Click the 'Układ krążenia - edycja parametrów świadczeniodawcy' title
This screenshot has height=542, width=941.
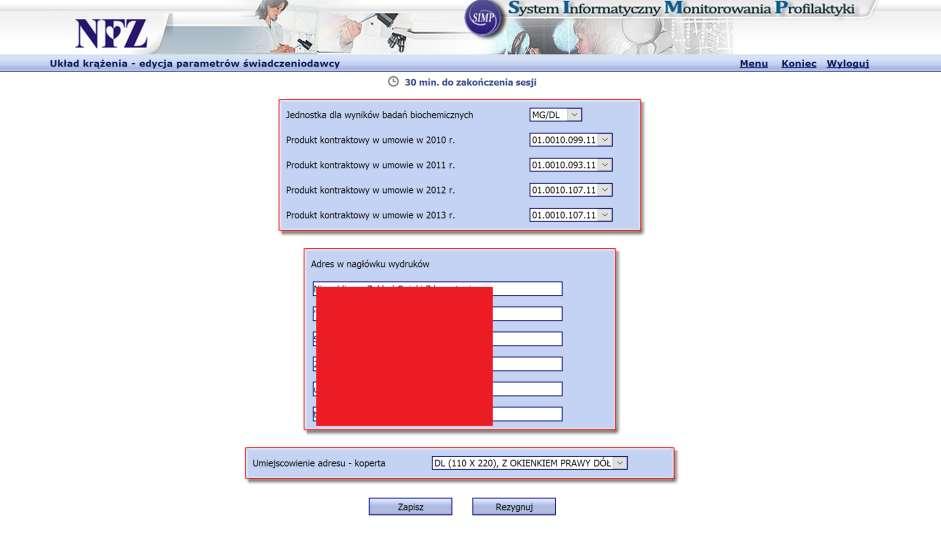194,64
